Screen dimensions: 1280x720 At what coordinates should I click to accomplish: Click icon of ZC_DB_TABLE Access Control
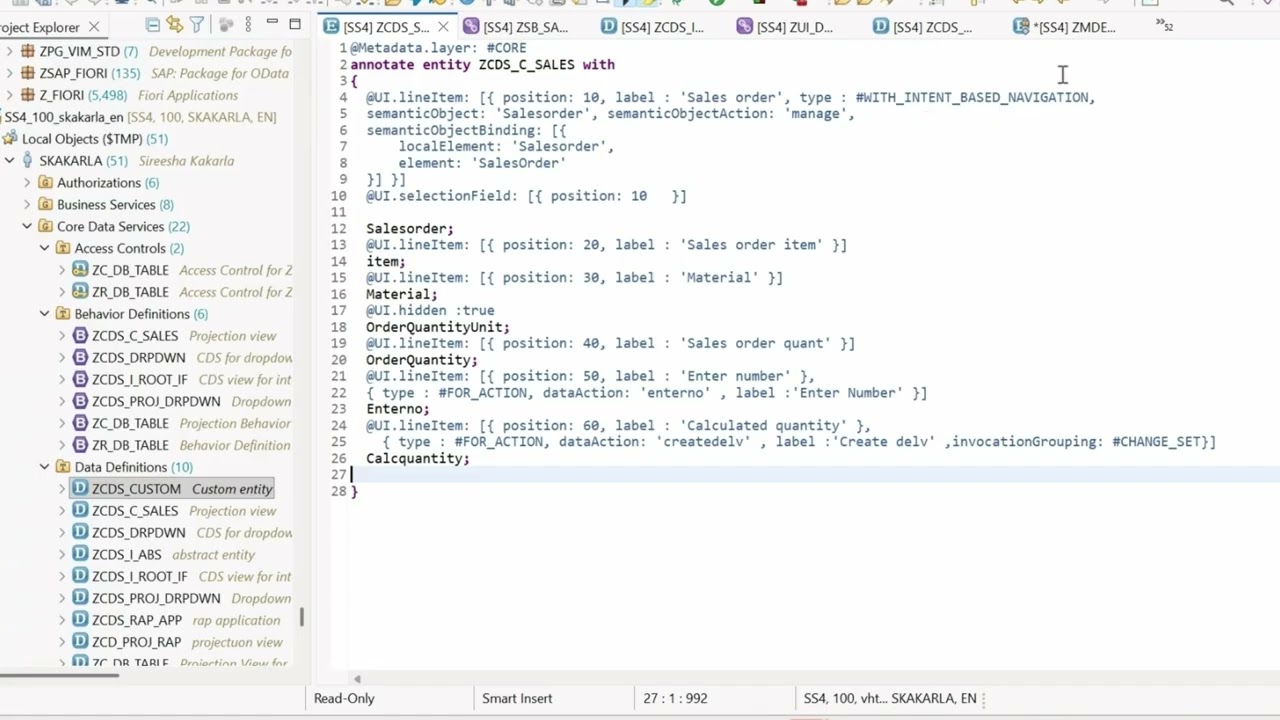pos(80,270)
